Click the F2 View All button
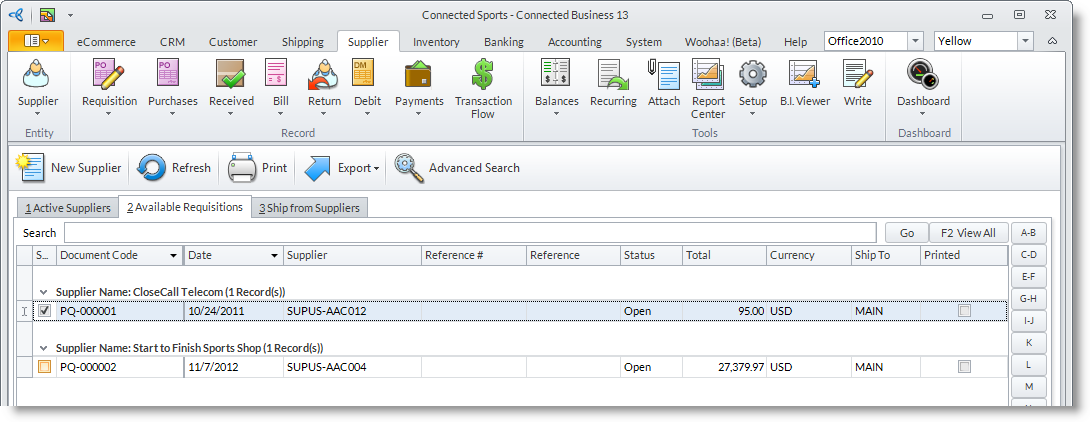The image size is (1090, 422). click(968, 233)
